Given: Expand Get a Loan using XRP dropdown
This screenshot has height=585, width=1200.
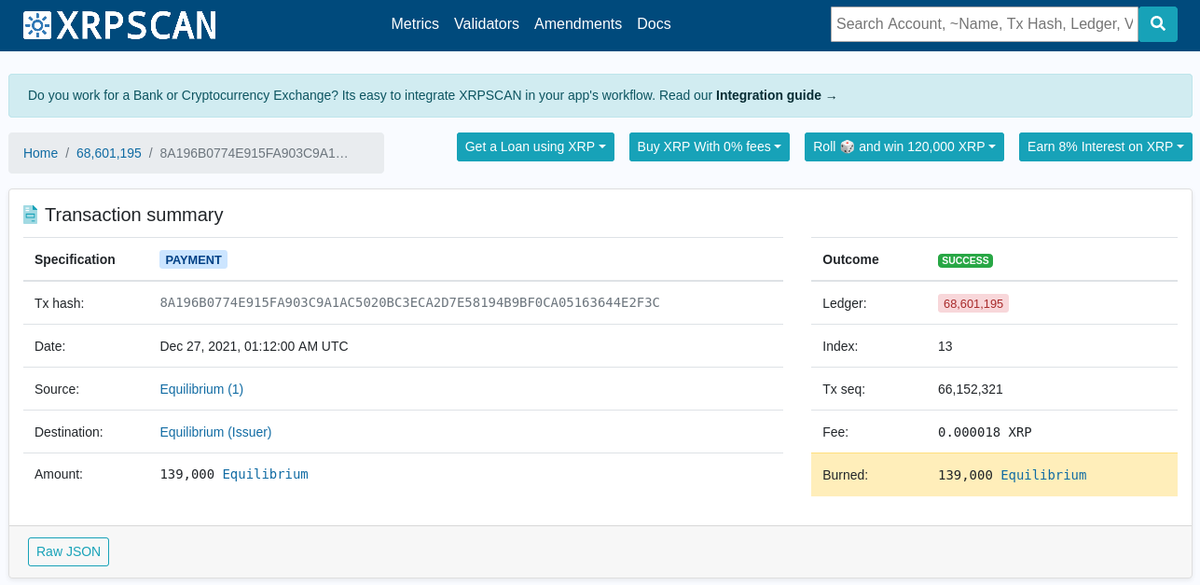Looking at the screenshot, I should [x=535, y=147].
